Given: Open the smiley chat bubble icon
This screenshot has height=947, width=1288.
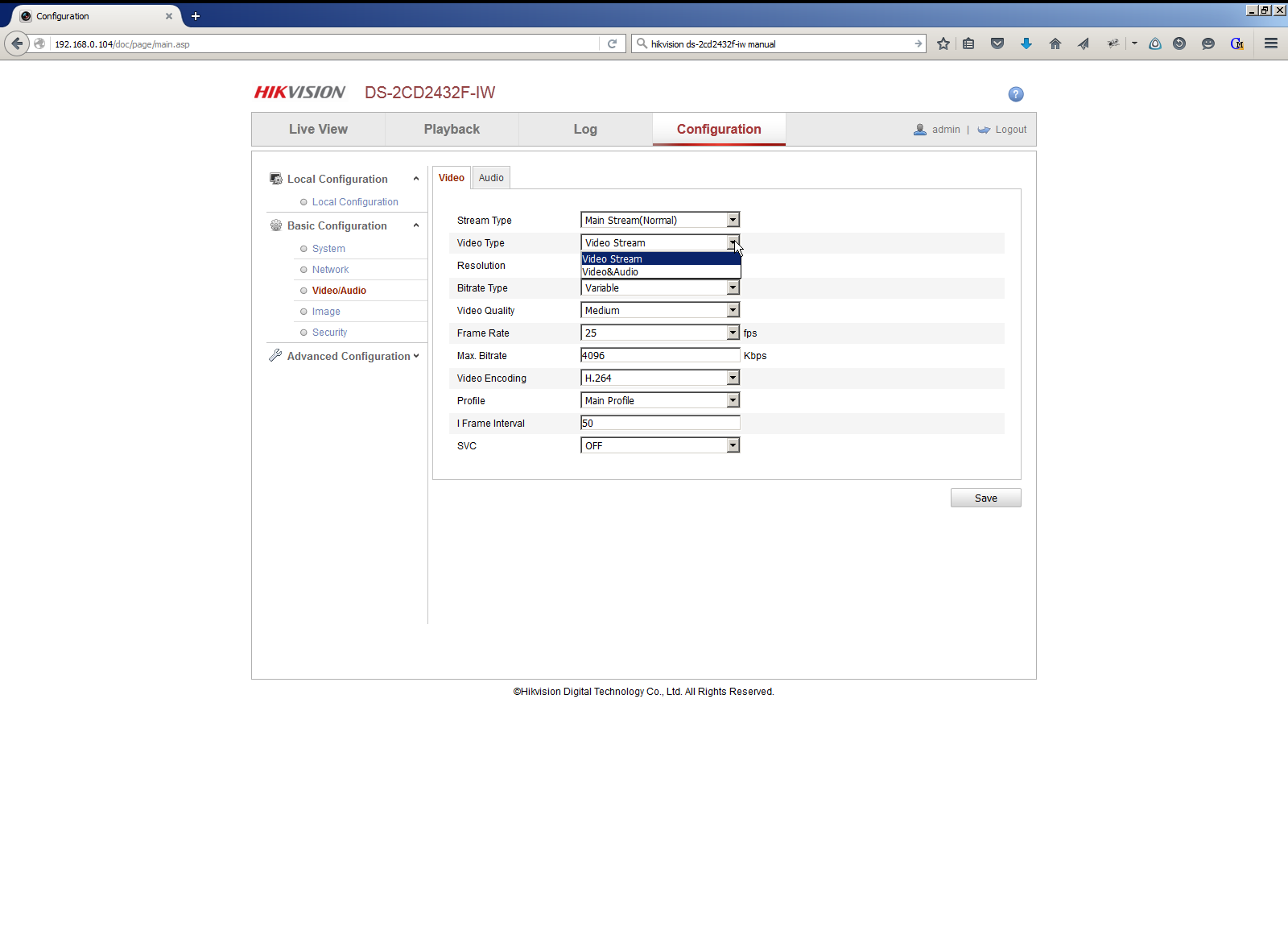Looking at the screenshot, I should 1208,43.
